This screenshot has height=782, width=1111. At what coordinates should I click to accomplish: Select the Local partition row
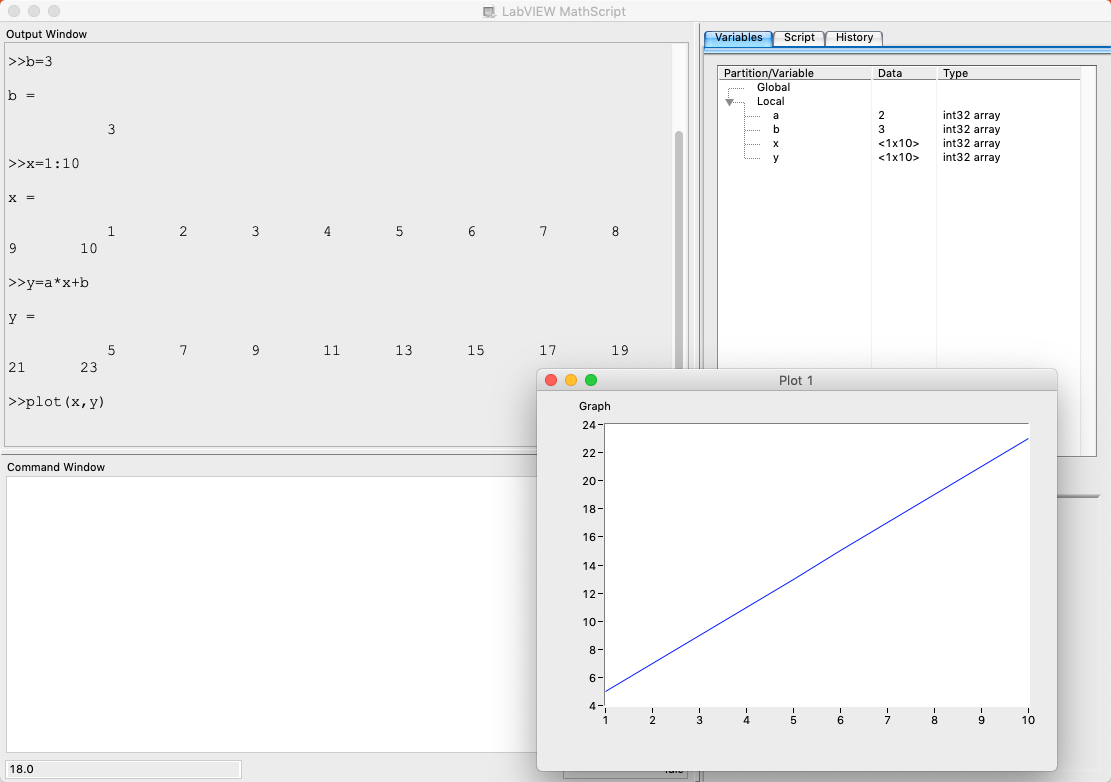pos(770,101)
